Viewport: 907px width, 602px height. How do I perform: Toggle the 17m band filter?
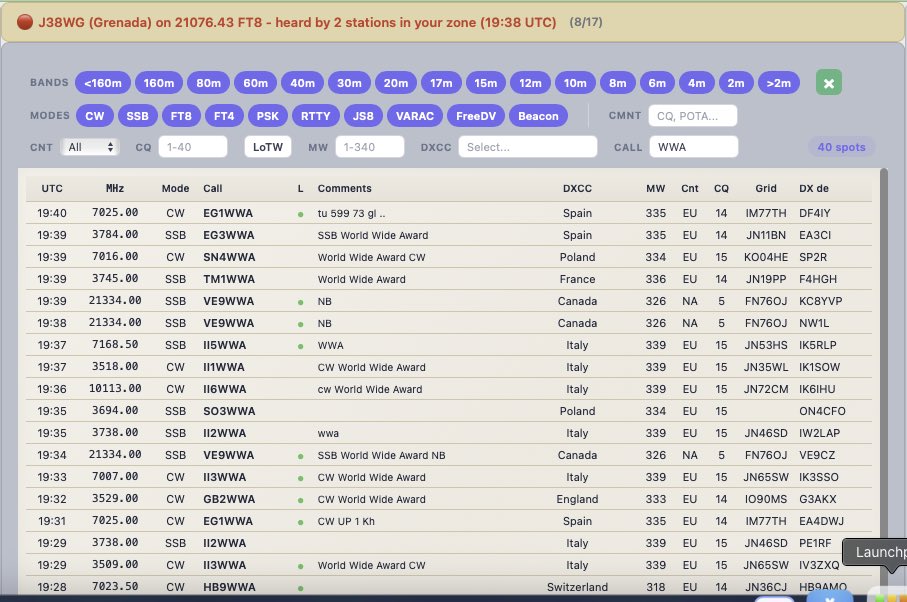[441, 83]
